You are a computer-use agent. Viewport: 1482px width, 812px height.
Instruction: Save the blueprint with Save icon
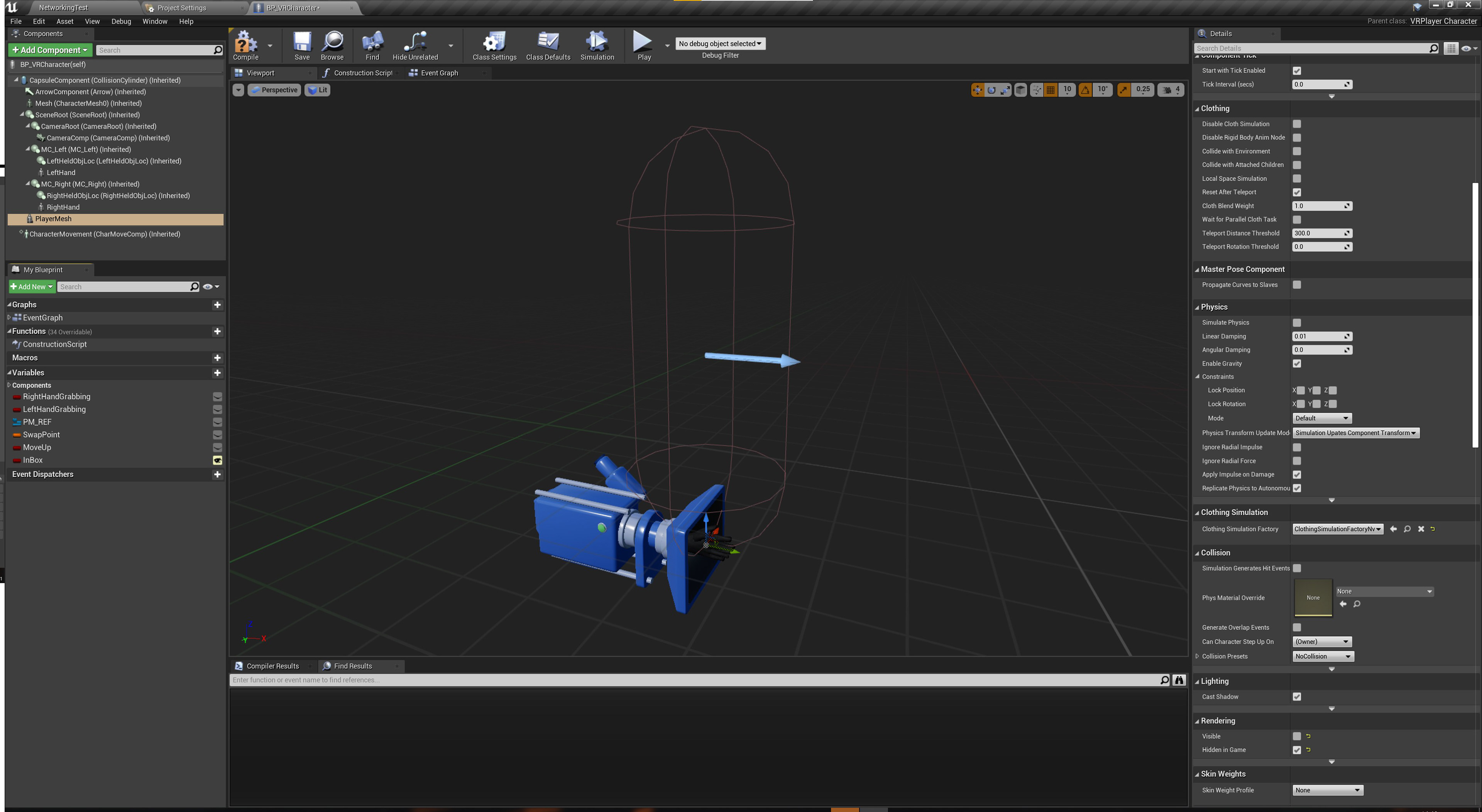coord(302,45)
